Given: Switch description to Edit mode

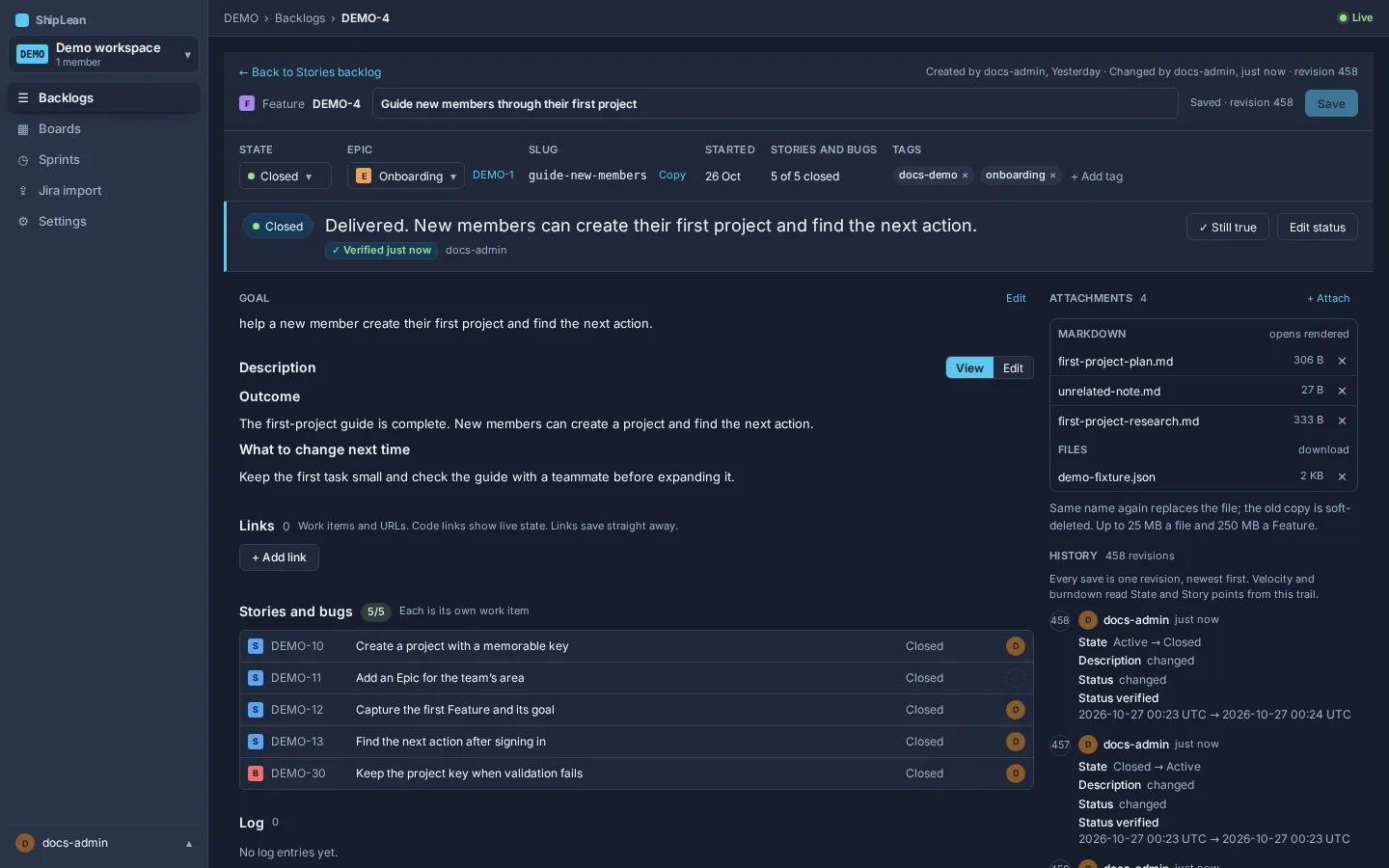Looking at the screenshot, I should click(1013, 368).
